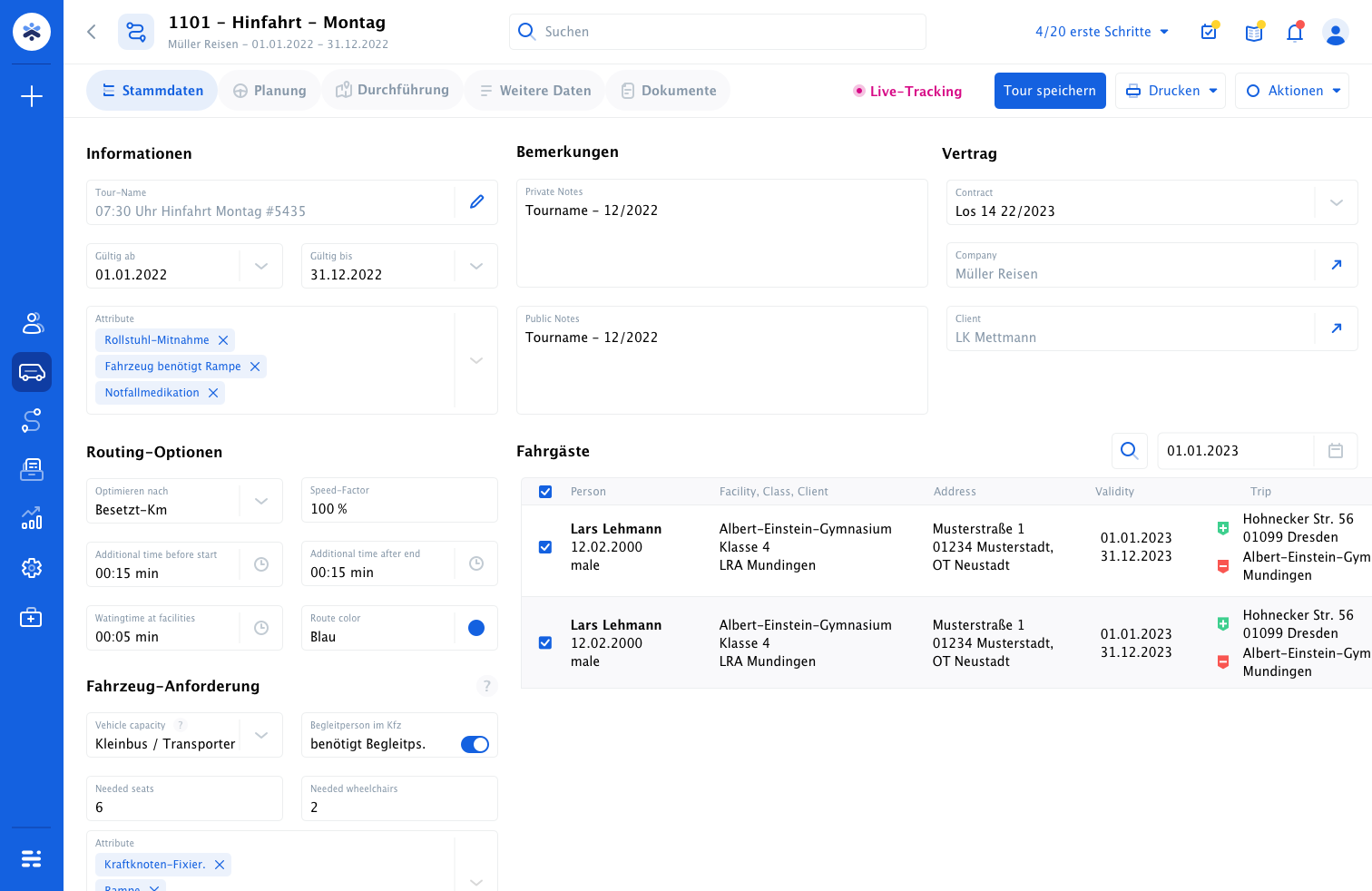Expand the Contract dropdown
Image resolution: width=1372 pixels, height=891 pixels.
click(x=1337, y=202)
